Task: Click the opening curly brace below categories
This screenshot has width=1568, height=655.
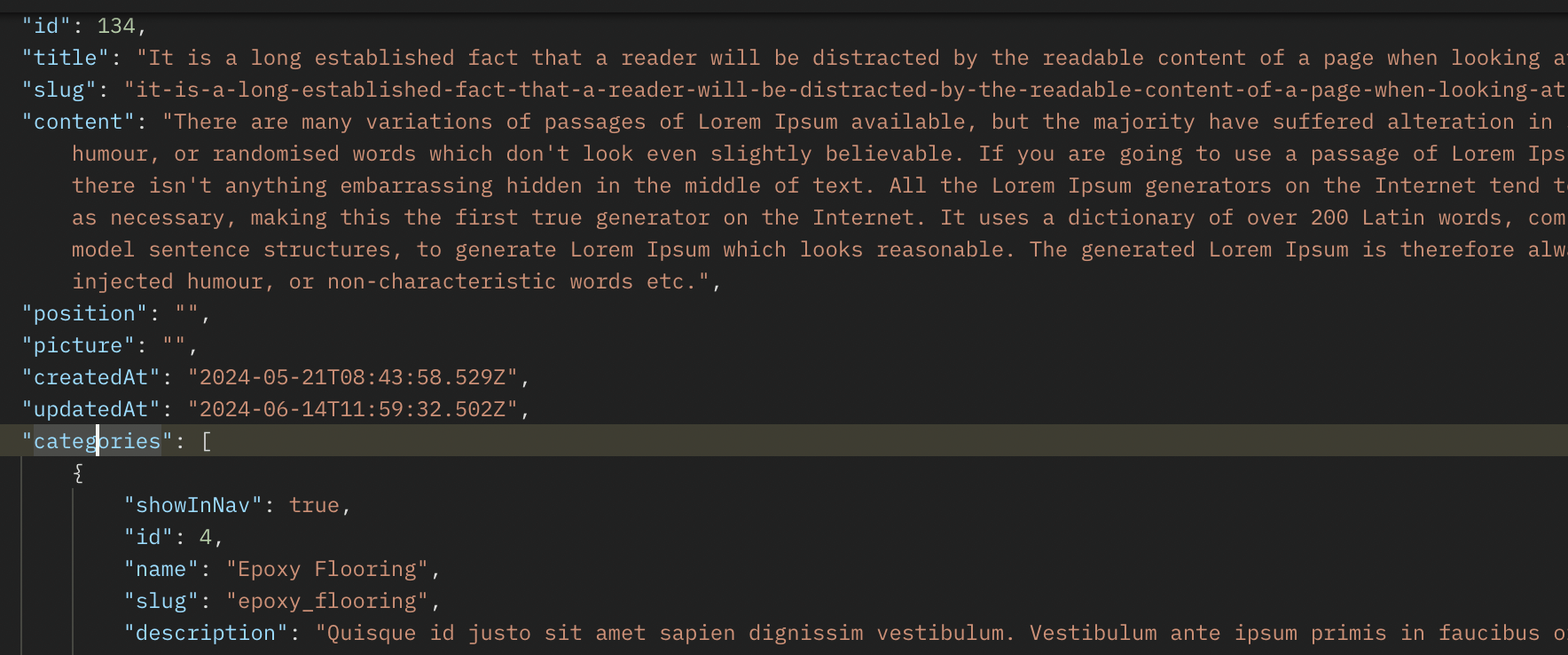Action: (78, 473)
